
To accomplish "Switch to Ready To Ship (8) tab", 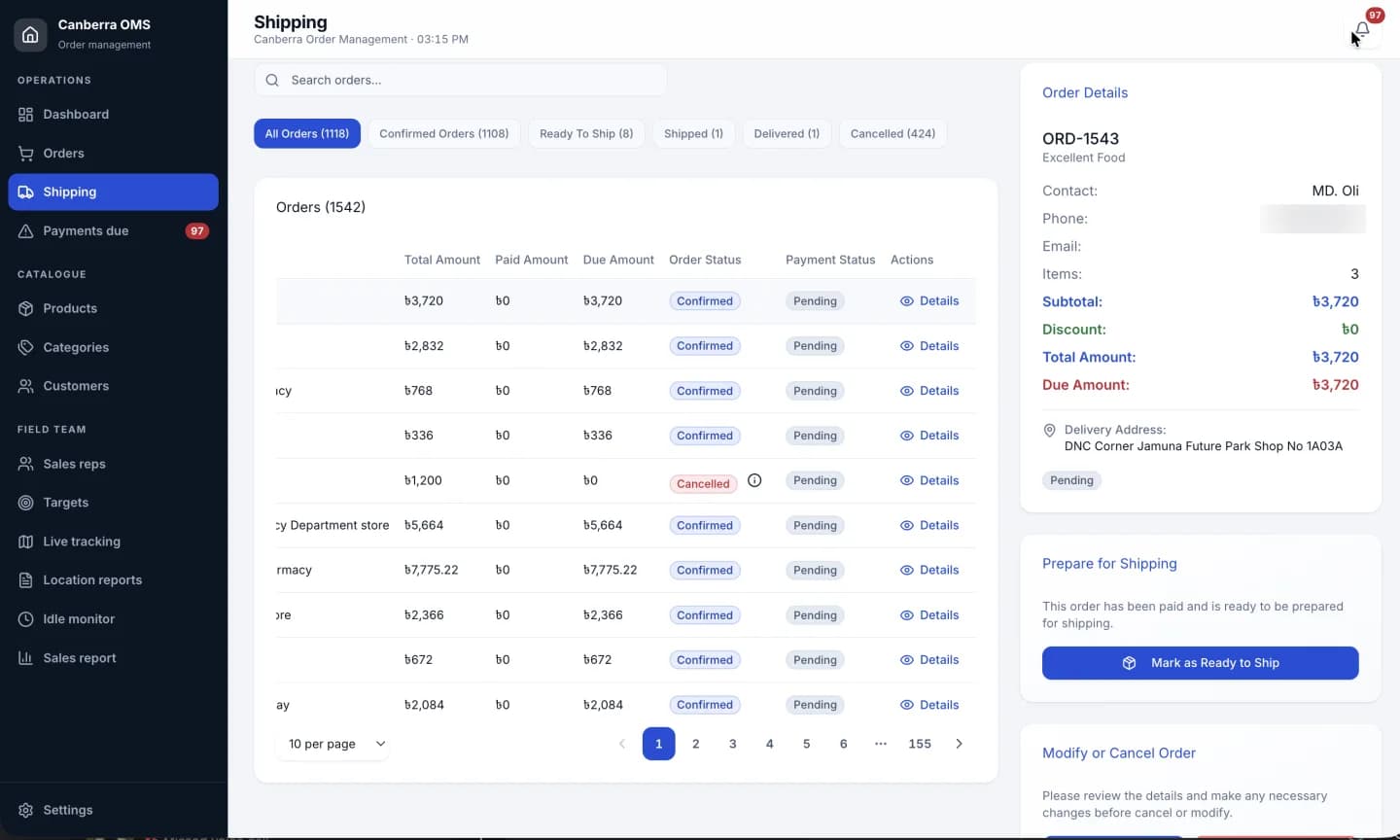I will pos(586,134).
